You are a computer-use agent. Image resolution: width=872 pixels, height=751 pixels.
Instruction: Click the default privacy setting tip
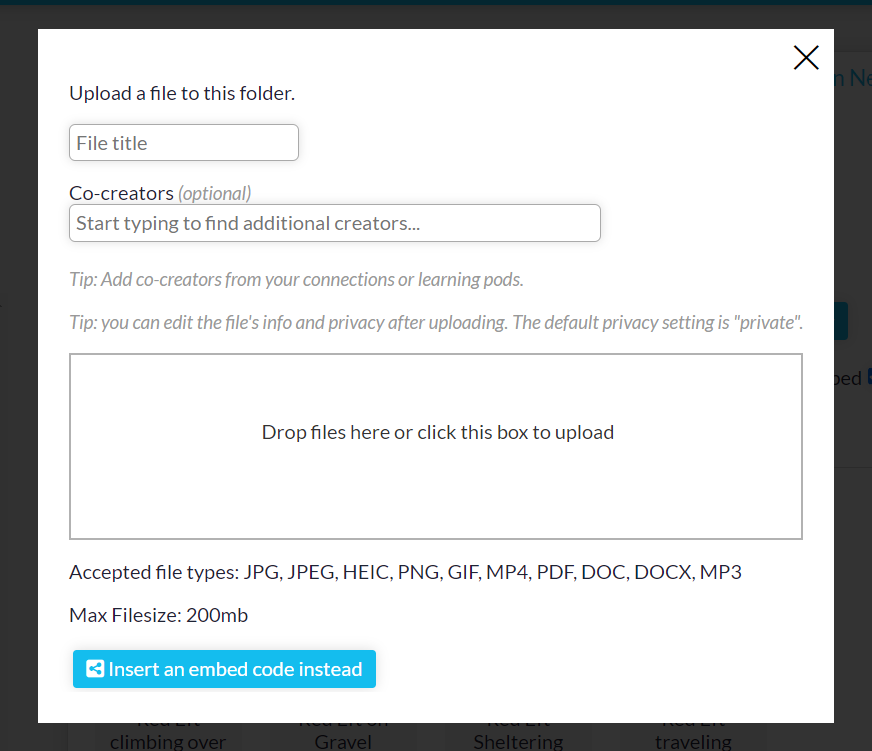pos(436,323)
